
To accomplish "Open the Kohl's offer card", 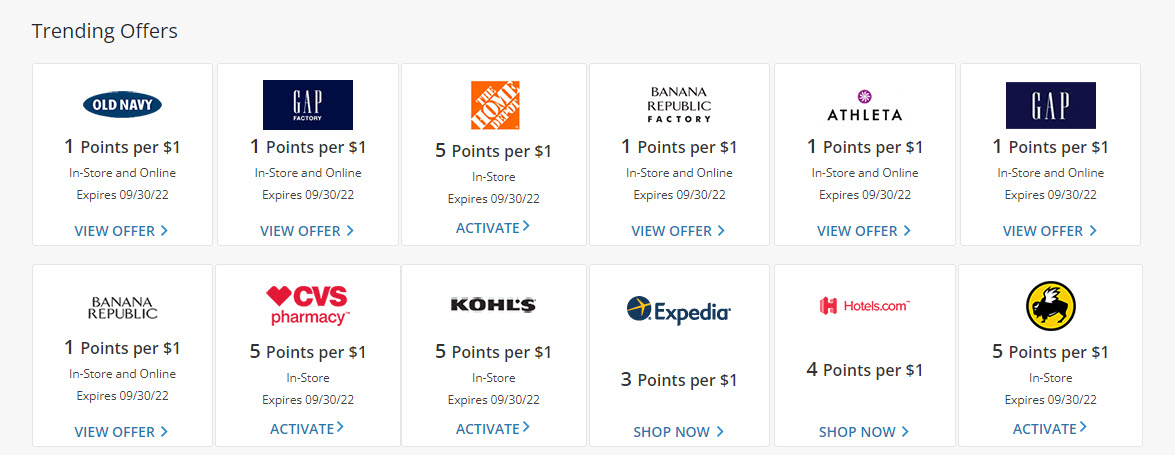I will pyautogui.click(x=494, y=355).
